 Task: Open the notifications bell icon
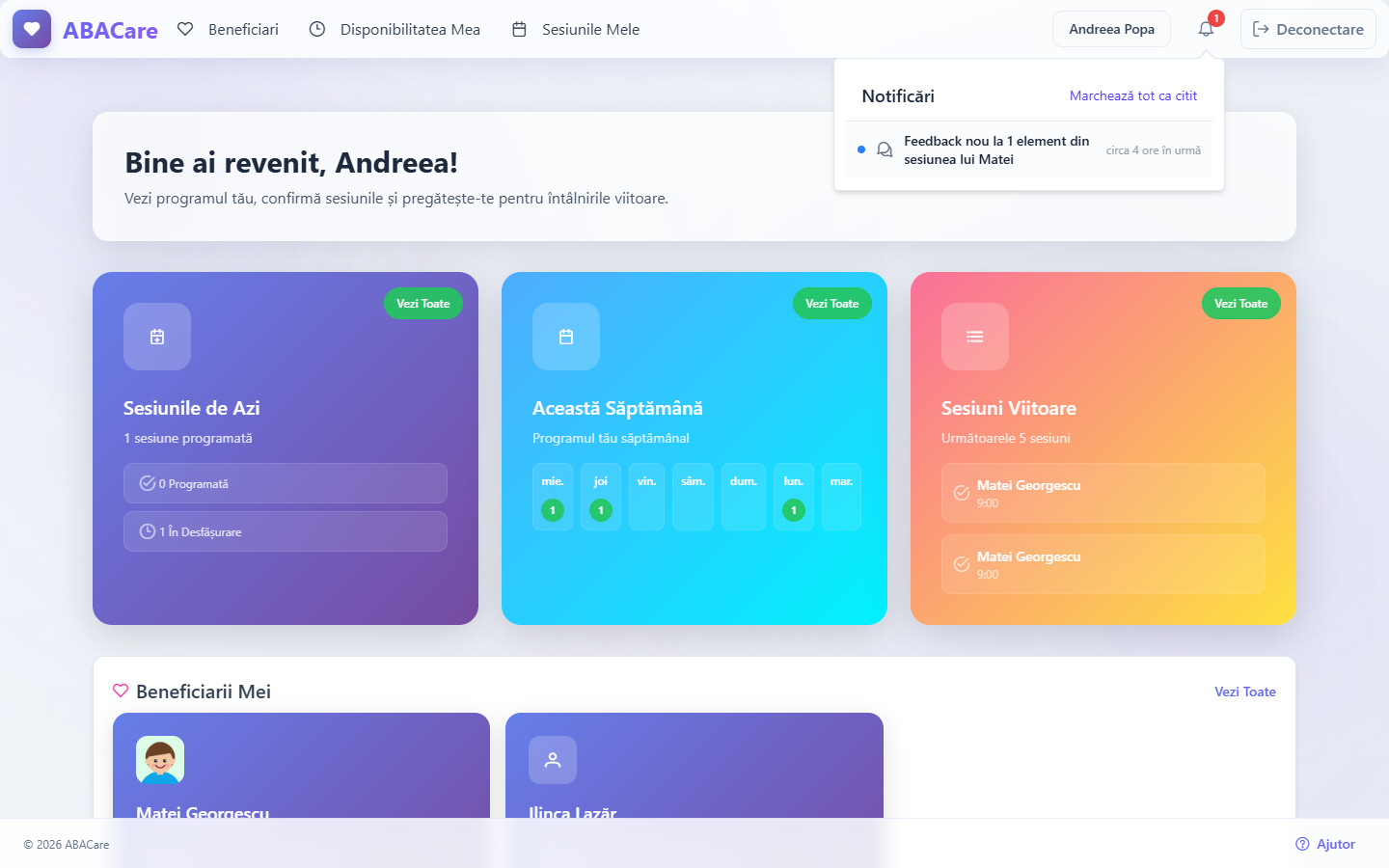[1206, 29]
